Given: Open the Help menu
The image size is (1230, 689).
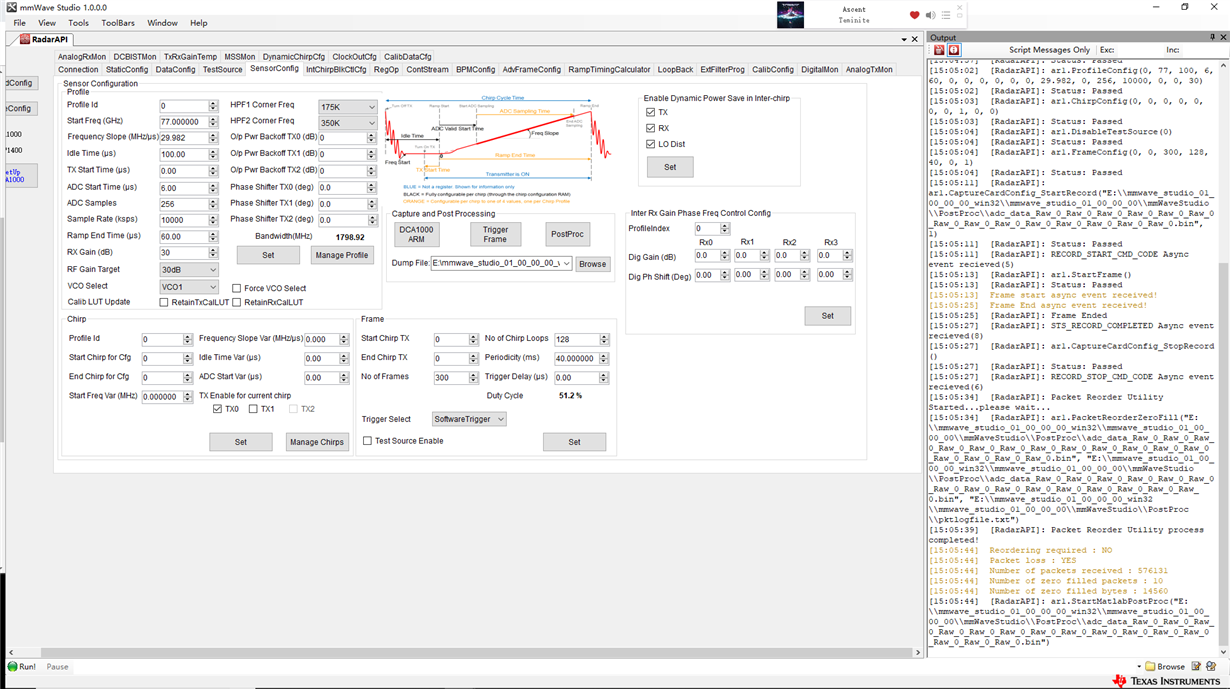Looking at the screenshot, I should [x=199, y=23].
